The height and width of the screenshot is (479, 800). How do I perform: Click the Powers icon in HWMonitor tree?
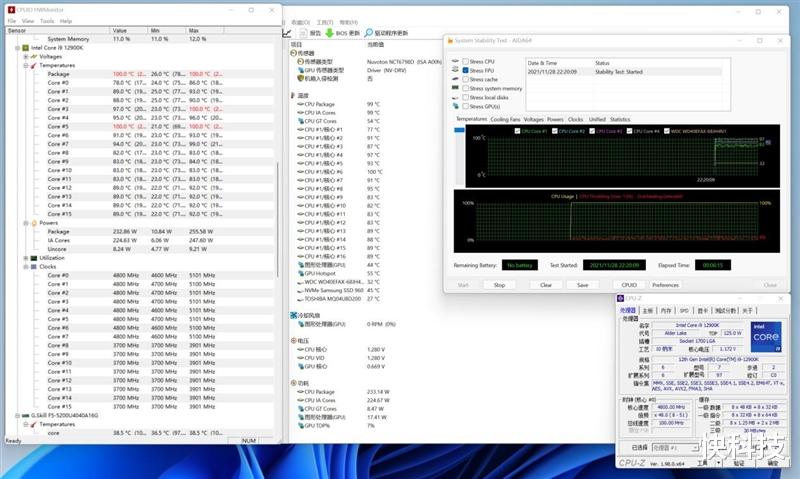[34, 223]
